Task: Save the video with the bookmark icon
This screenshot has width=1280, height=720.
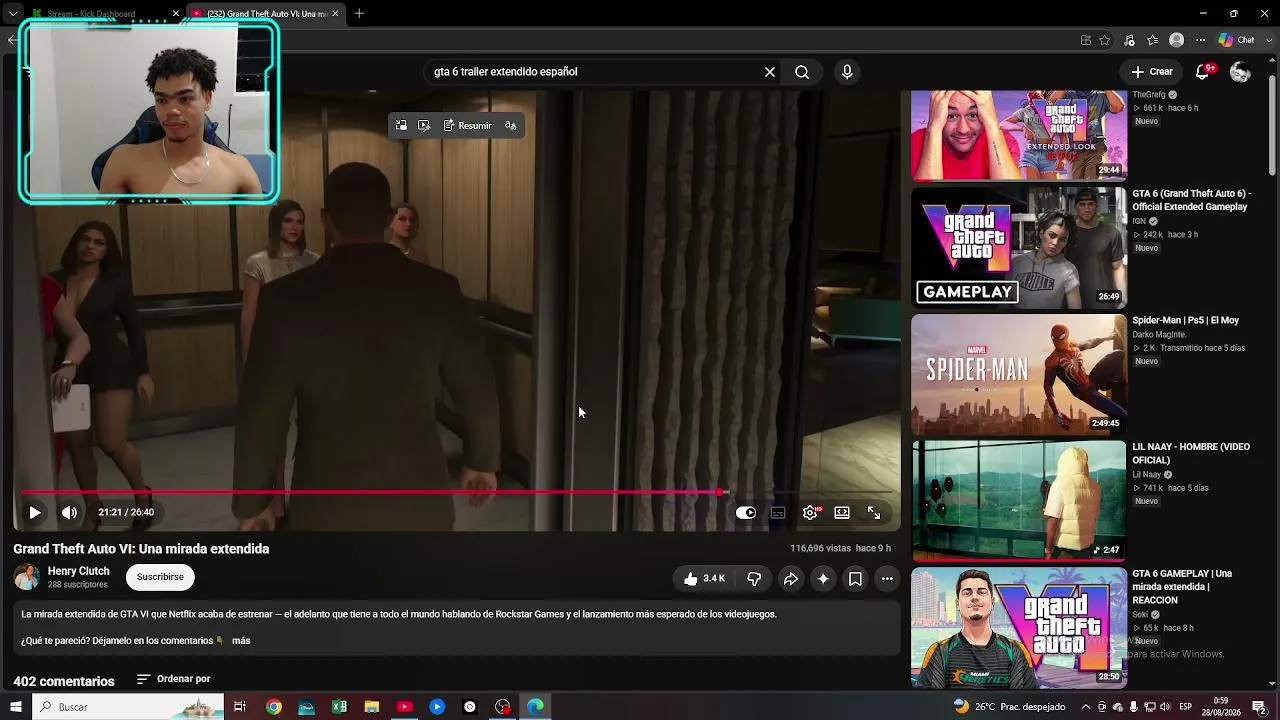Action: (x=855, y=578)
